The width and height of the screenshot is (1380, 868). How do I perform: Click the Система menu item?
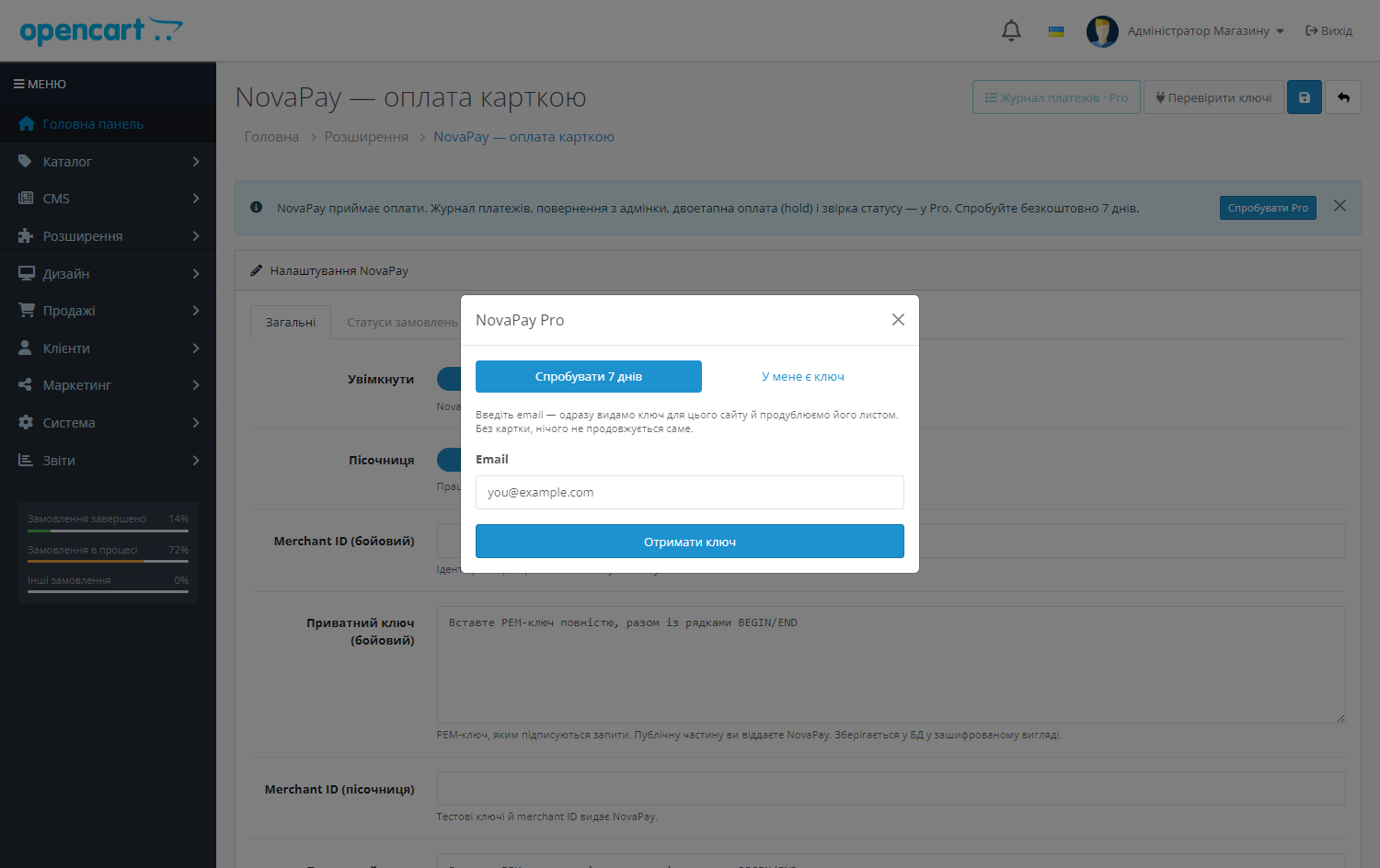click(x=108, y=423)
